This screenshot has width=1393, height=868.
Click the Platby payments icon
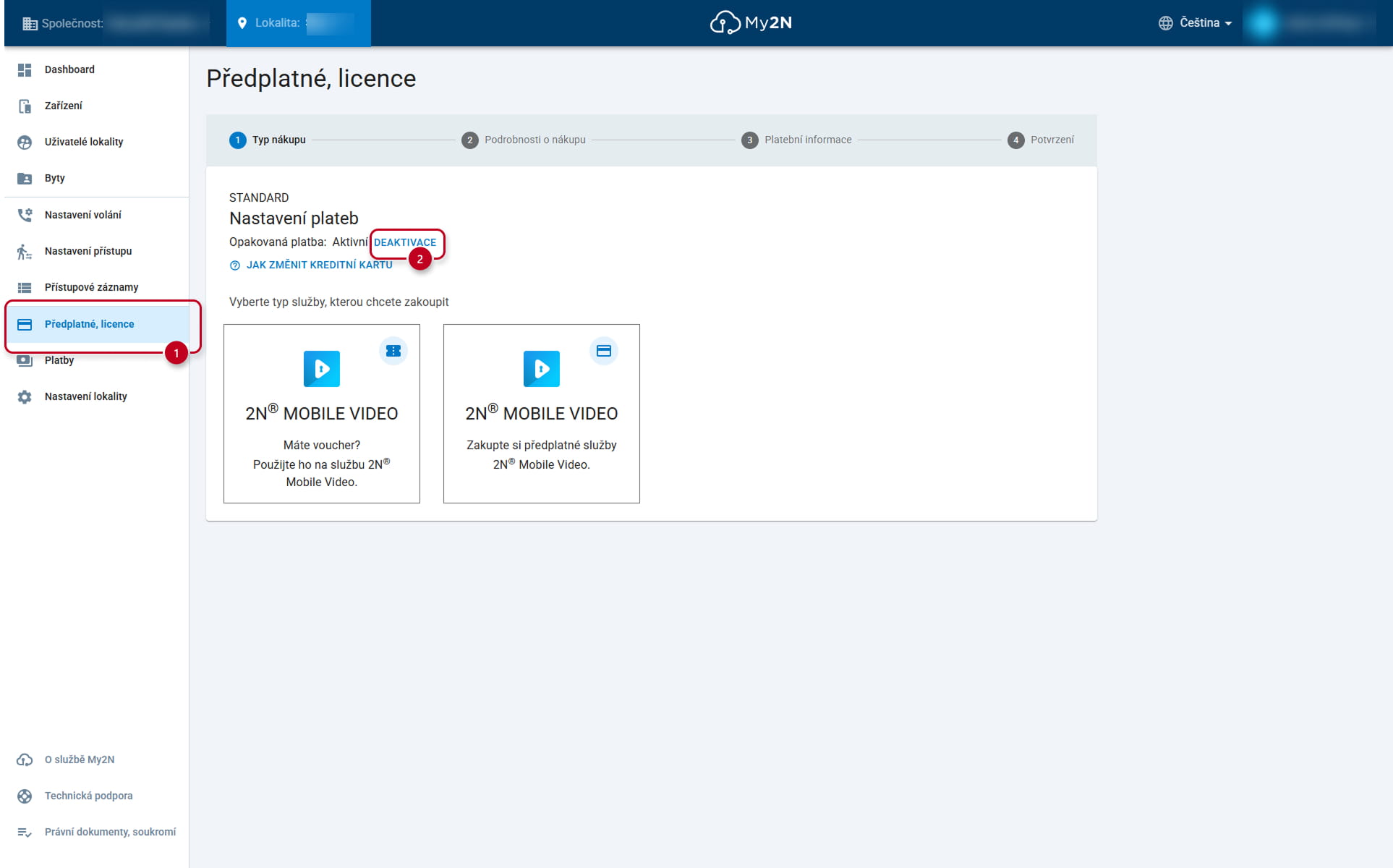pos(25,360)
